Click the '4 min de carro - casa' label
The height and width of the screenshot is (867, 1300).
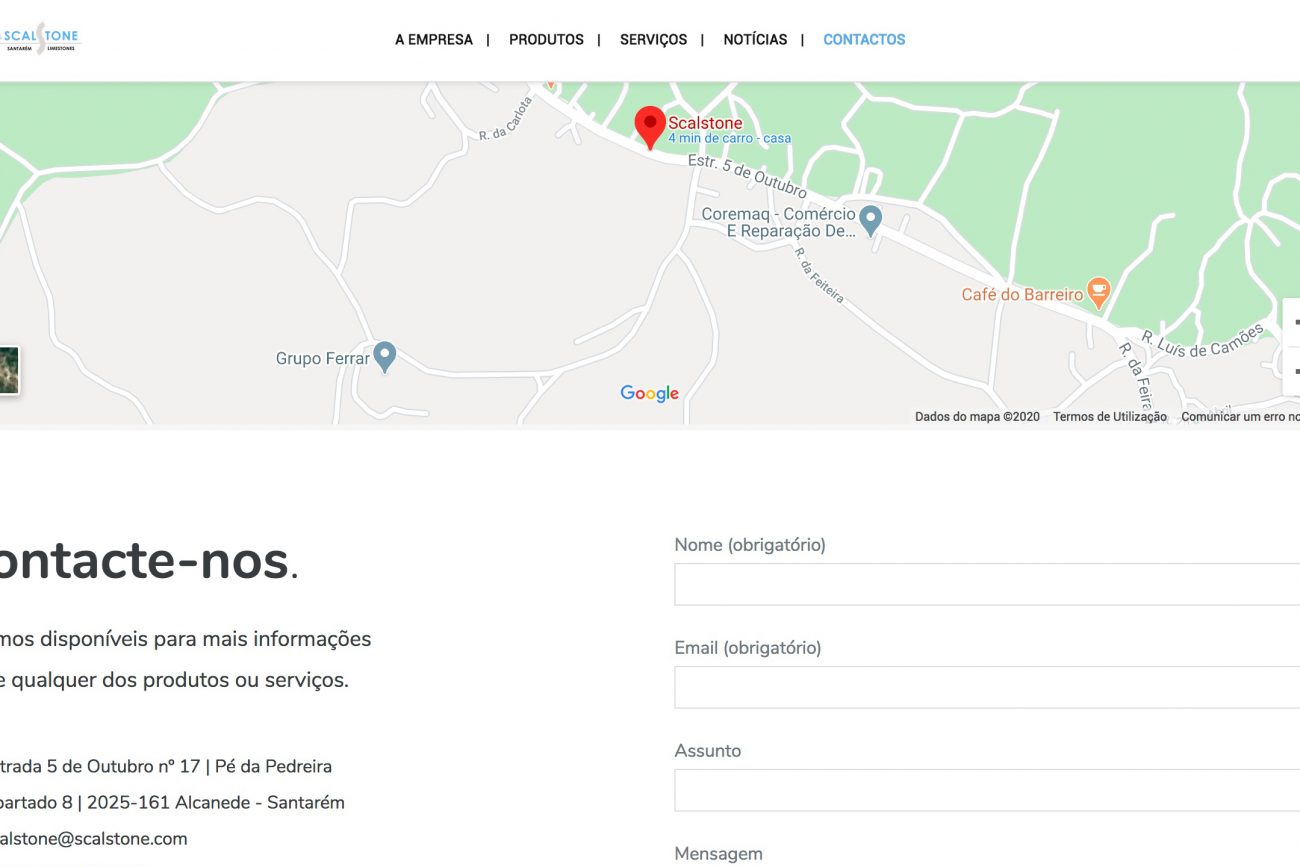729,139
